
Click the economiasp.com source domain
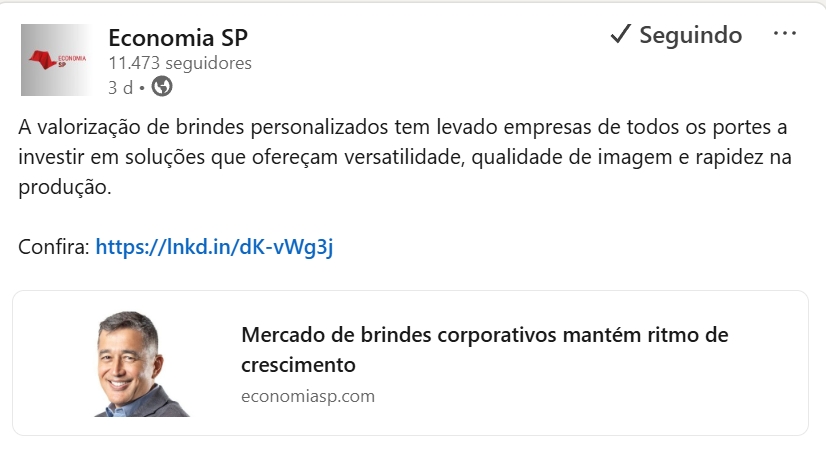click(308, 396)
